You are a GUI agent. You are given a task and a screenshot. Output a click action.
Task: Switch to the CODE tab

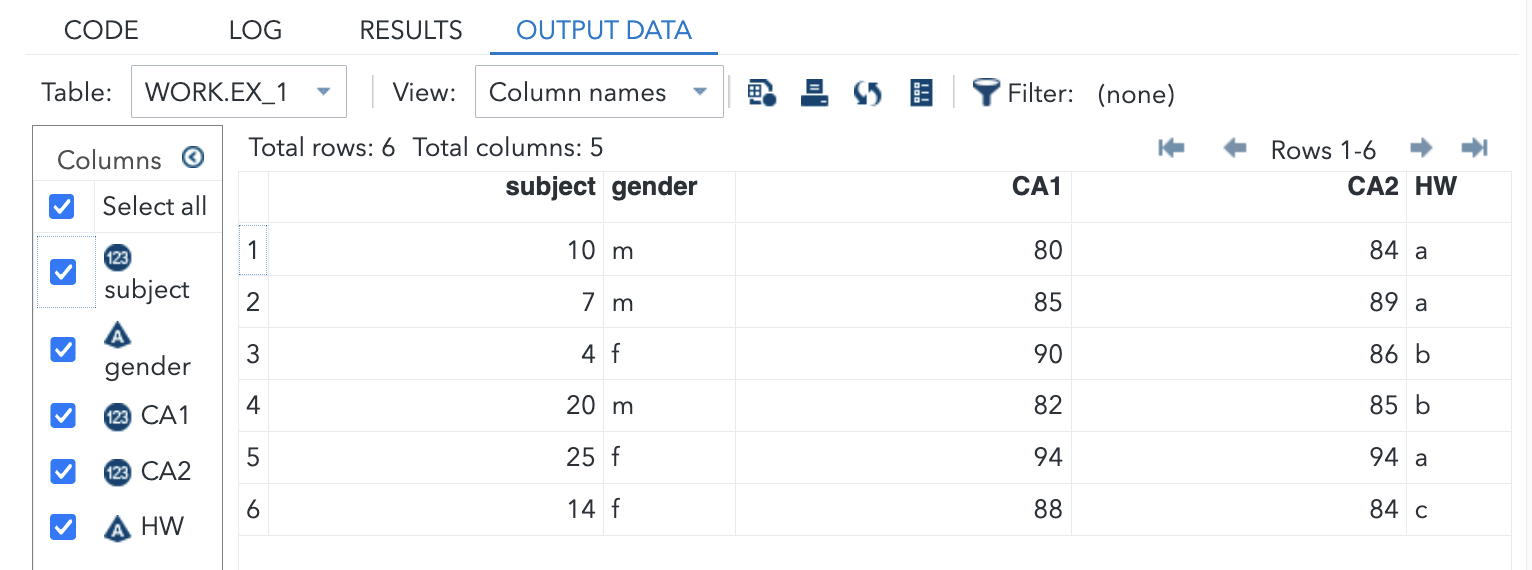click(x=101, y=30)
